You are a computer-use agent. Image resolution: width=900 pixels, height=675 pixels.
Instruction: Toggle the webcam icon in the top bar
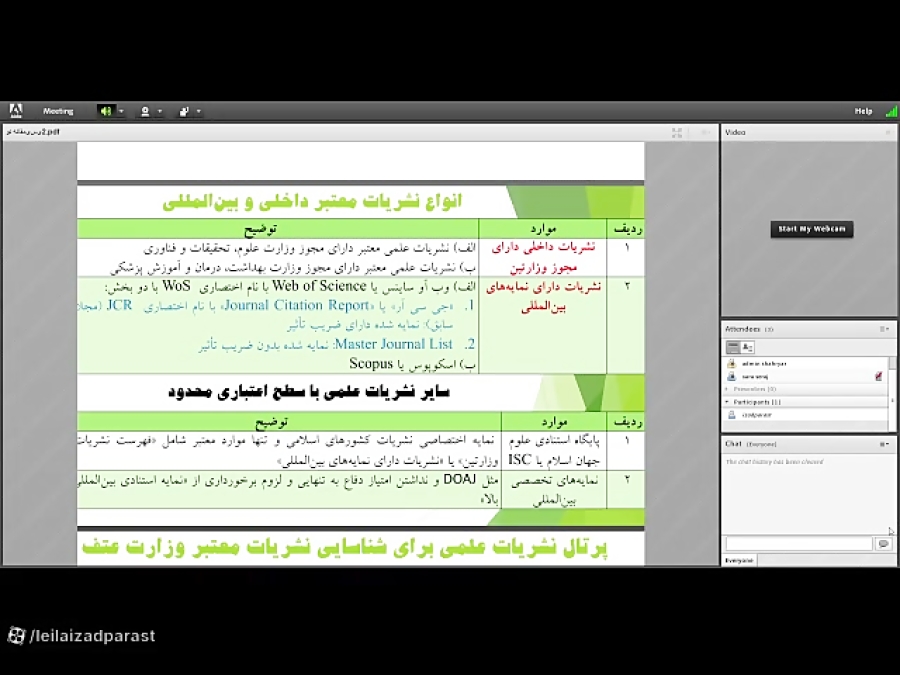(x=145, y=111)
